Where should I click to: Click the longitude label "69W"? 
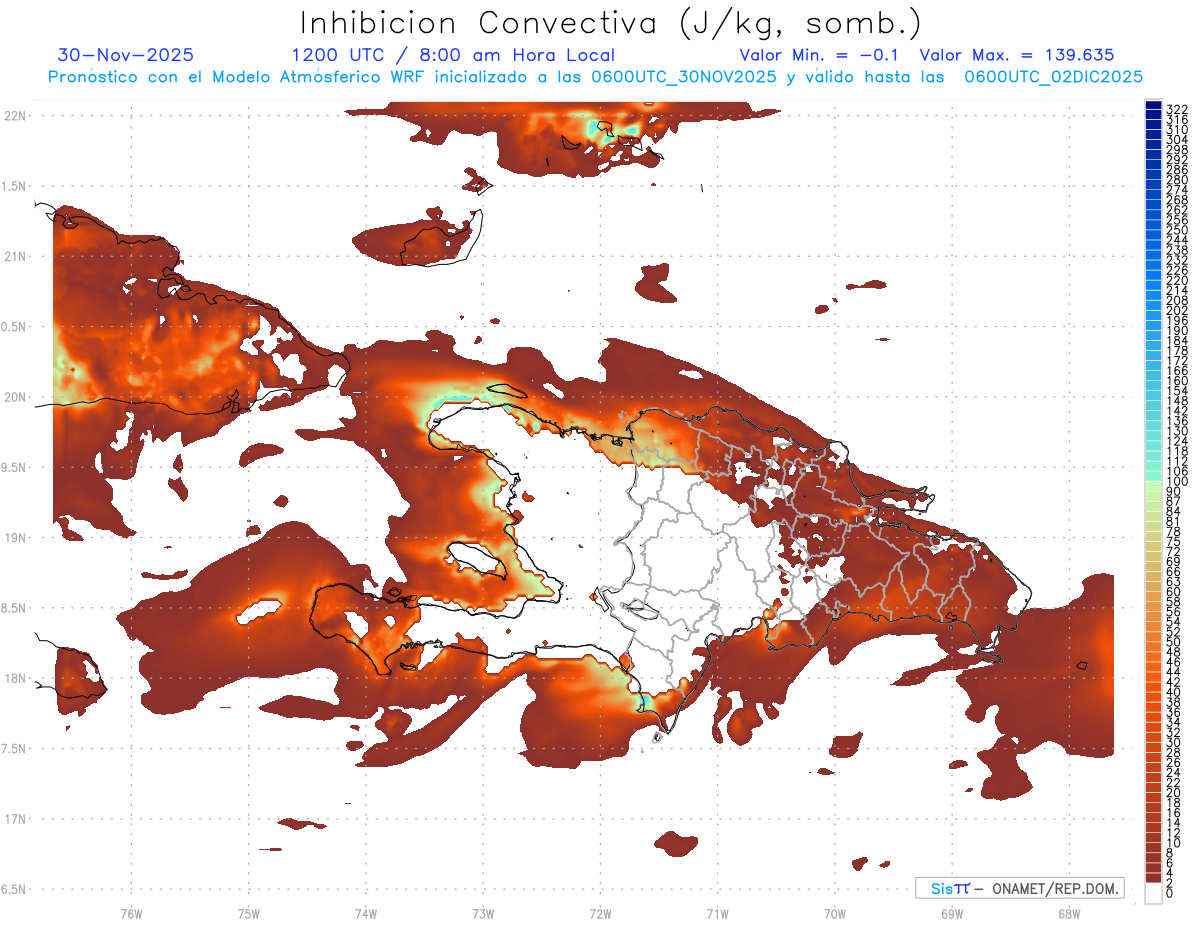[x=952, y=913]
